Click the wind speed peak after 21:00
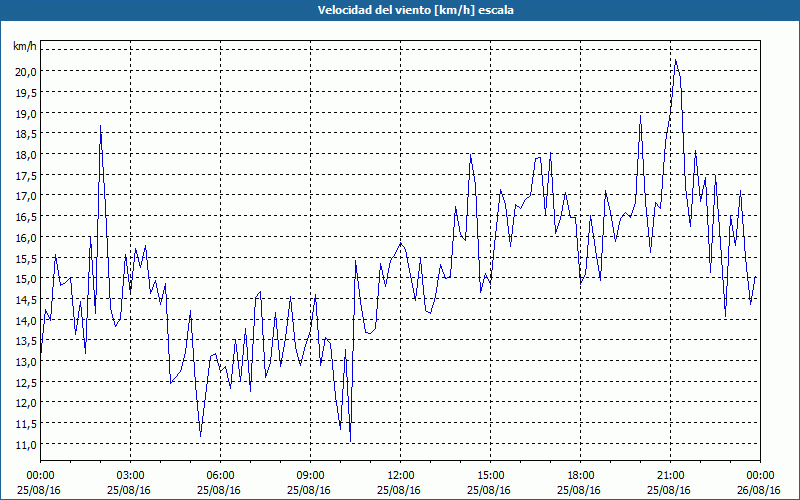800x500 pixels. click(676, 60)
